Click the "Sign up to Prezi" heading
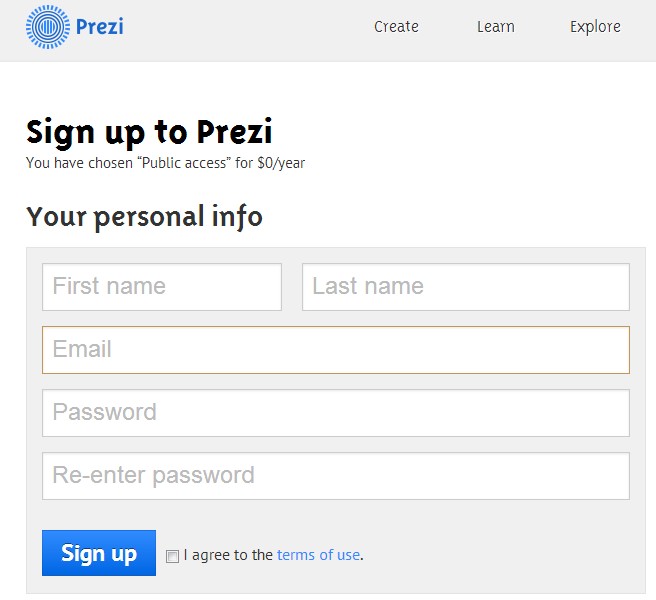Screen dimensions: 656x600 click(149, 133)
